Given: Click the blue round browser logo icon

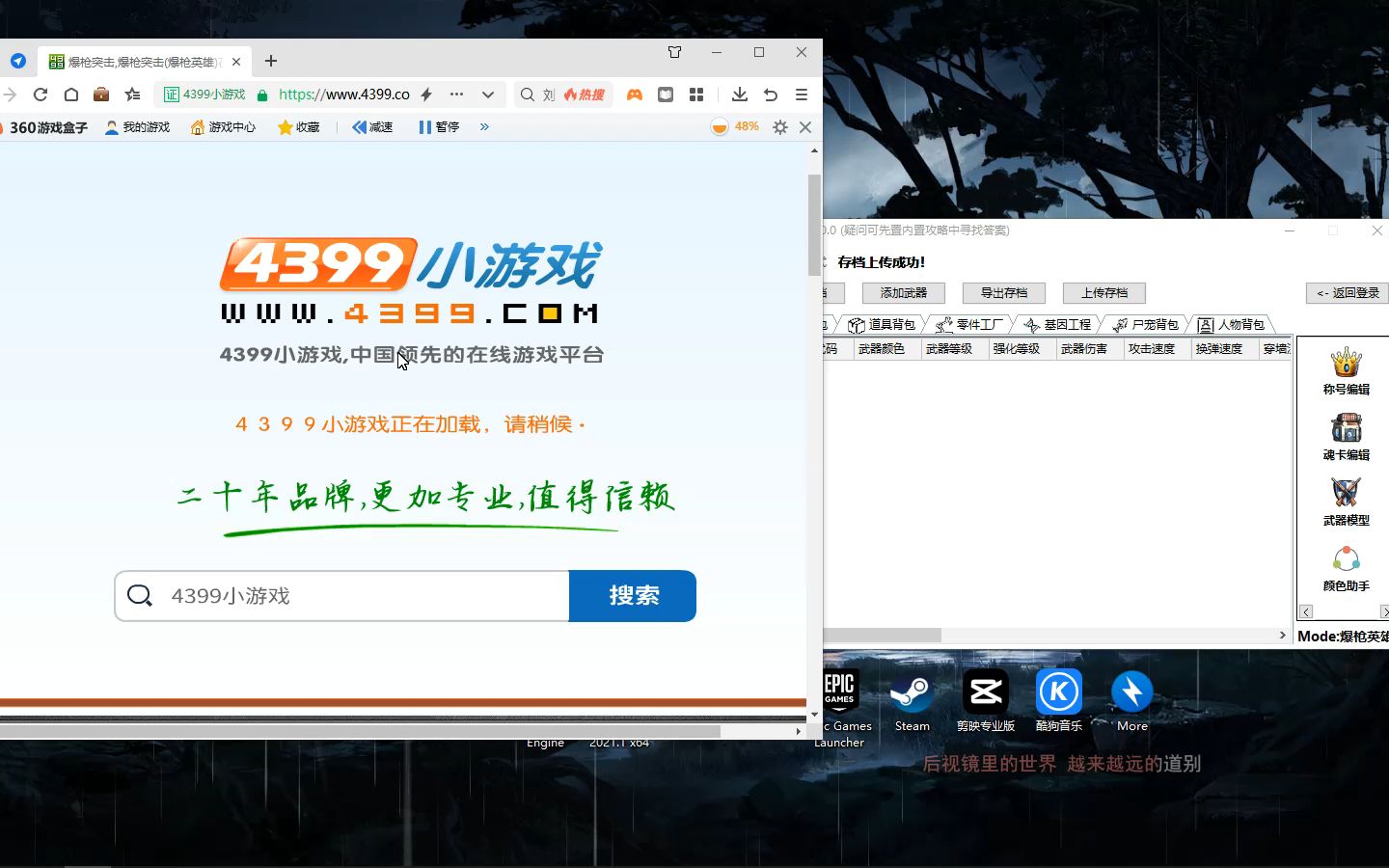Looking at the screenshot, I should point(18,61).
